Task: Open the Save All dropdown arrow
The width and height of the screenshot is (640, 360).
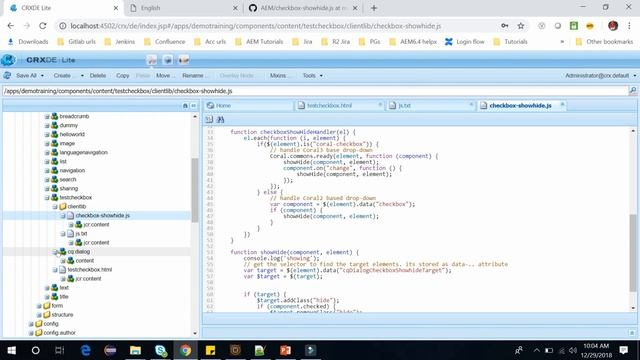Action: (x=42, y=76)
